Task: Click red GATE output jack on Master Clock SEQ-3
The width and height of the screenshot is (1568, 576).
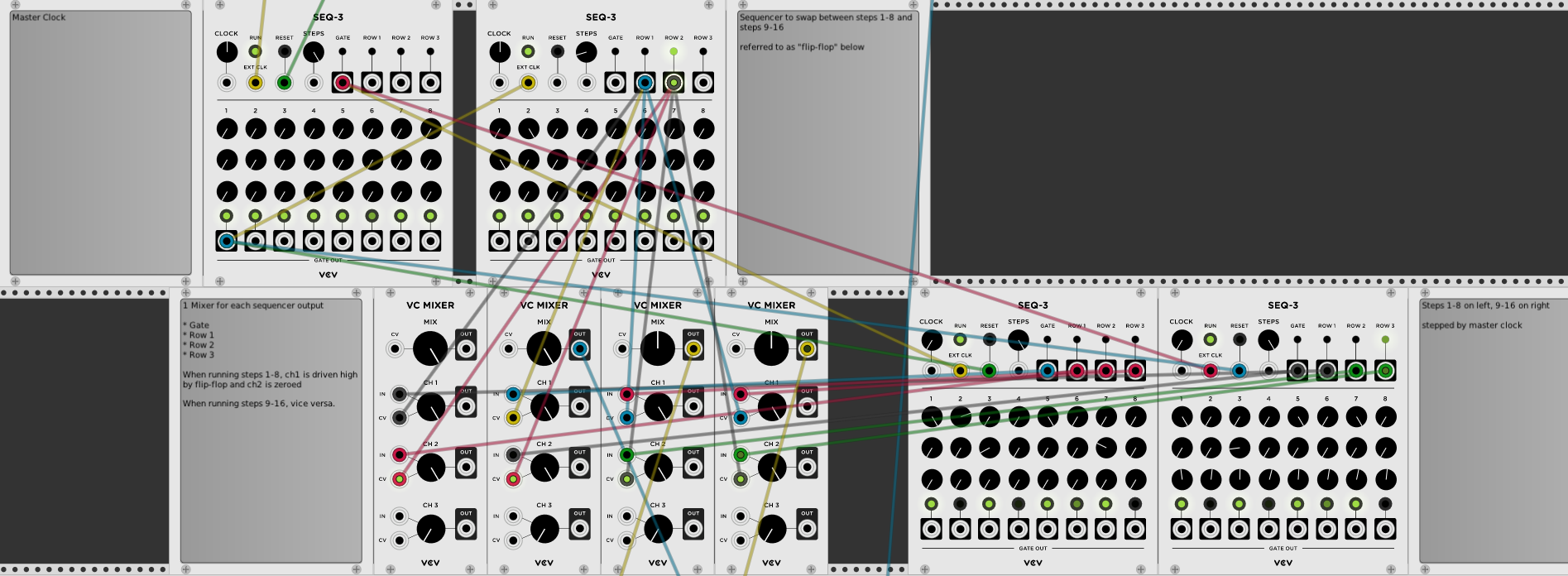Action: coord(343,83)
